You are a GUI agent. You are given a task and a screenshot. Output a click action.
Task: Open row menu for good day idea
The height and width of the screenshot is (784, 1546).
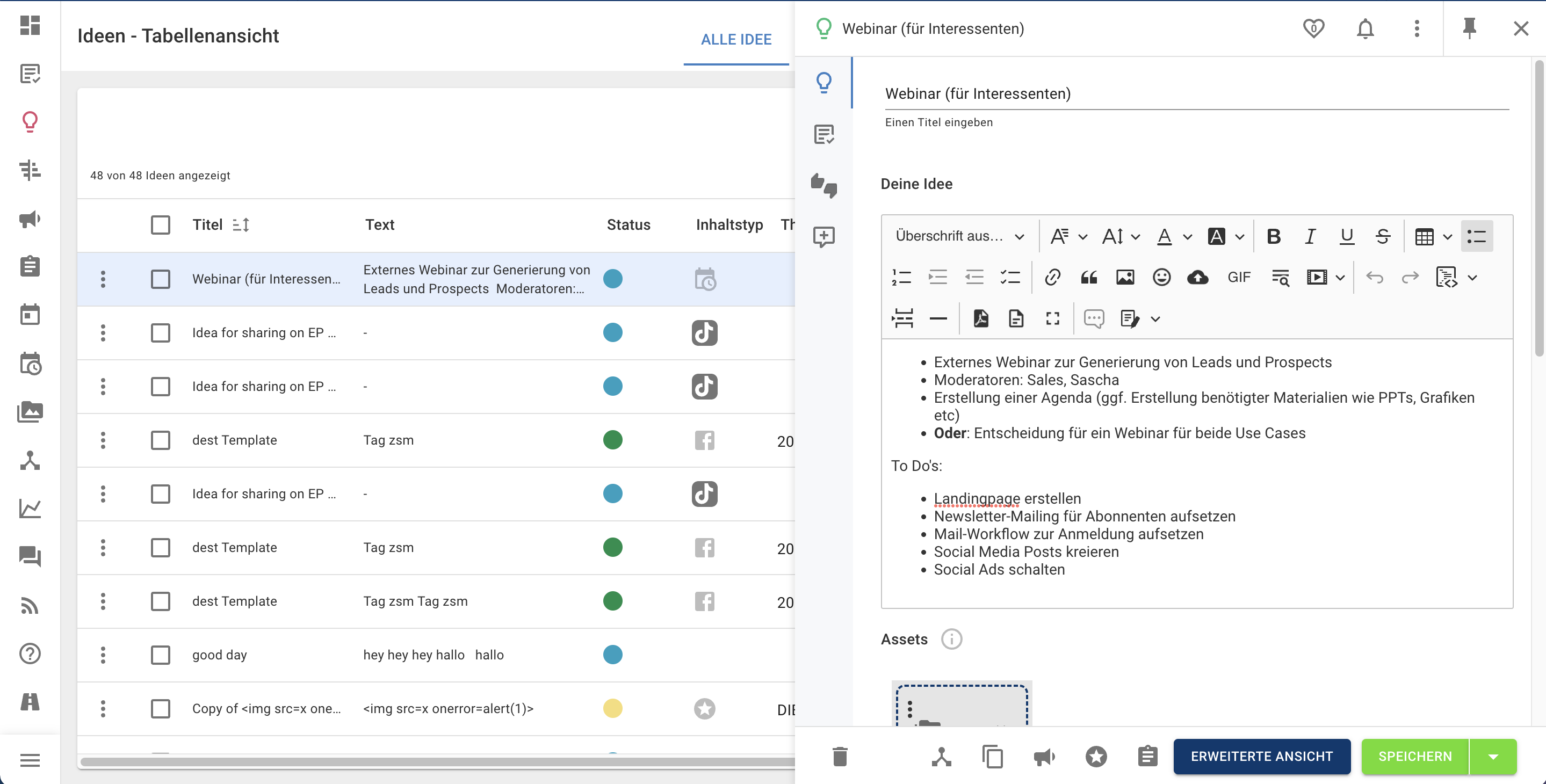103,655
